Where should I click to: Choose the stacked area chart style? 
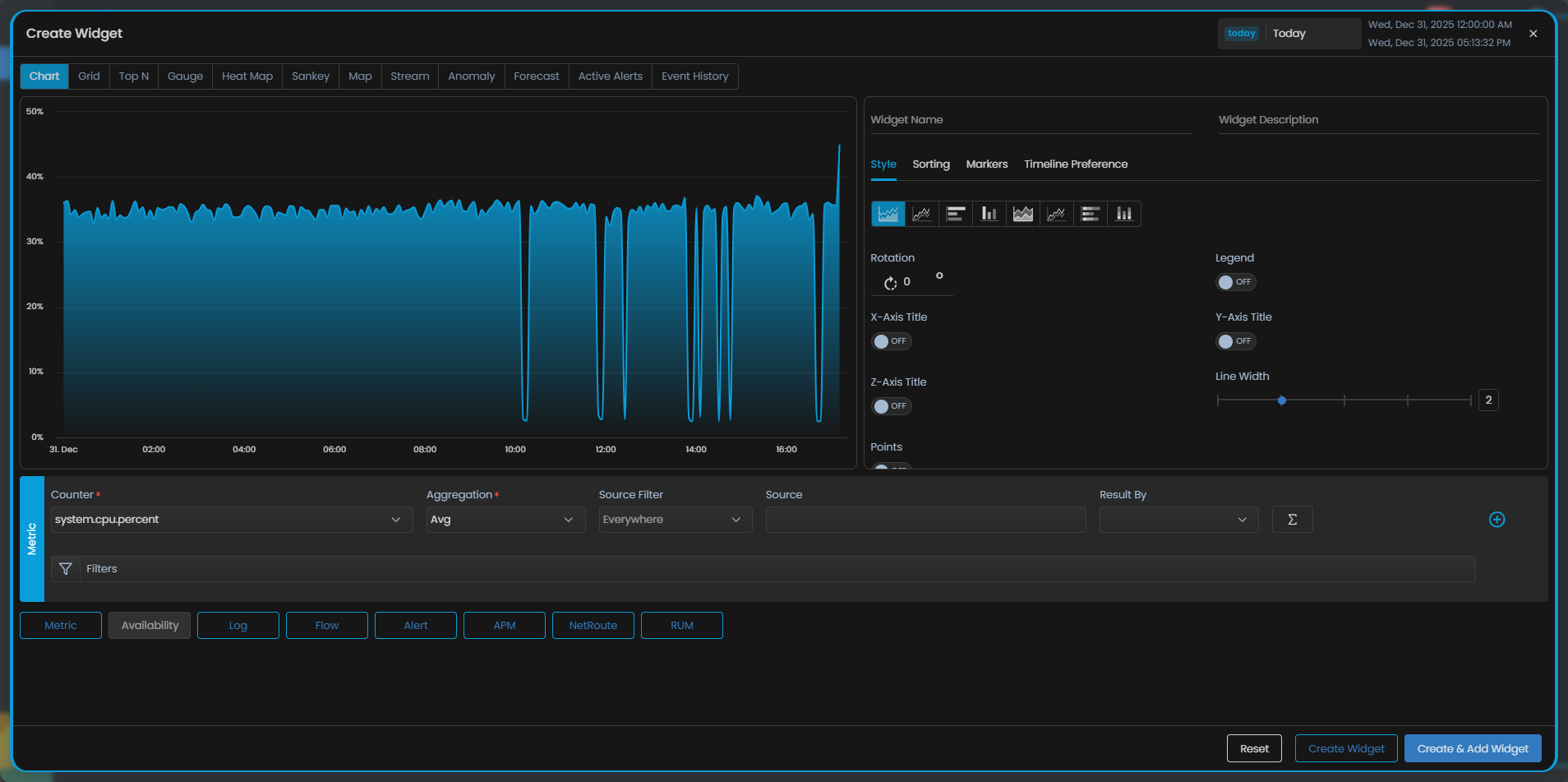click(1022, 214)
